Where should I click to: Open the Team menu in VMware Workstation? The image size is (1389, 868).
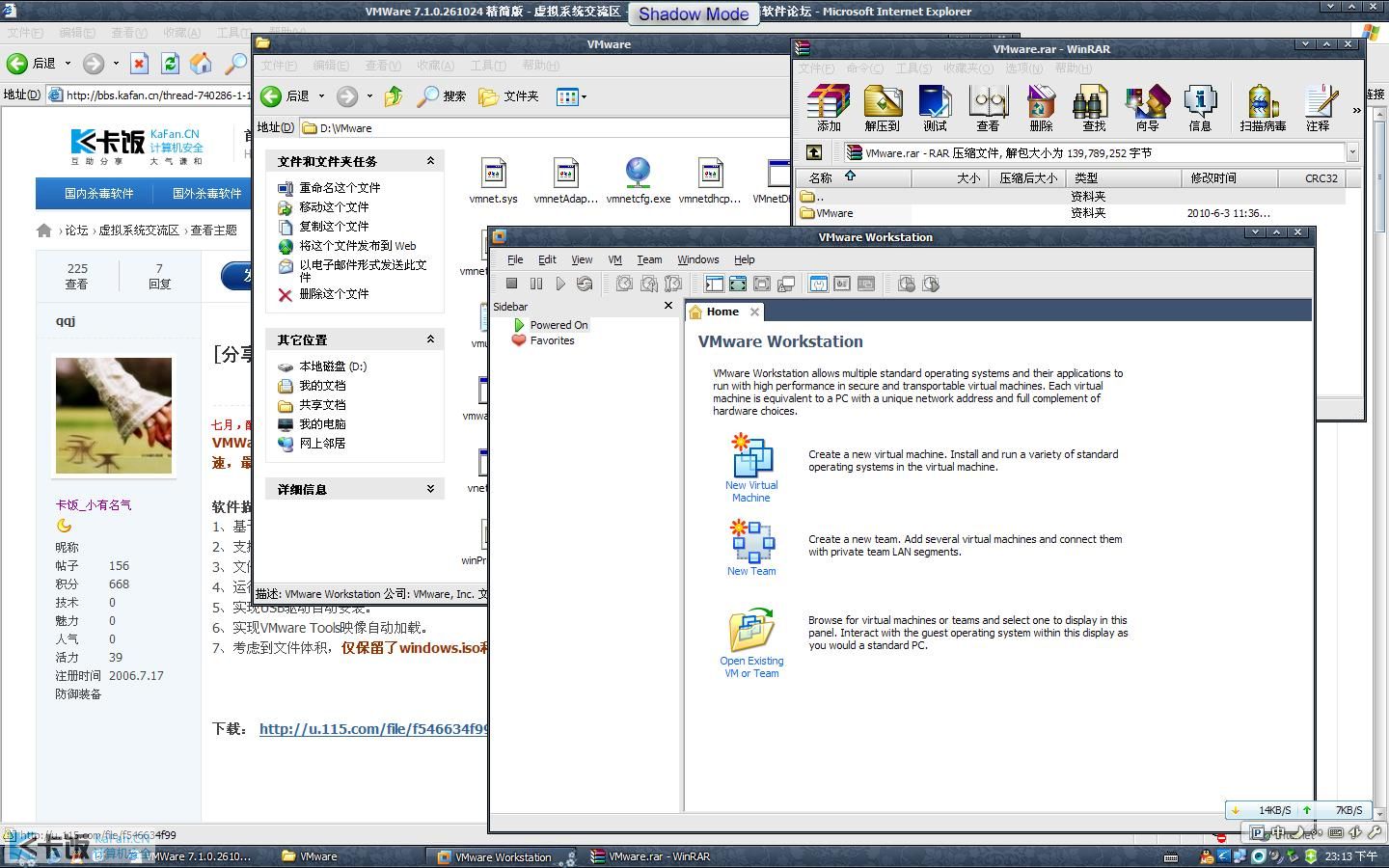(x=649, y=259)
